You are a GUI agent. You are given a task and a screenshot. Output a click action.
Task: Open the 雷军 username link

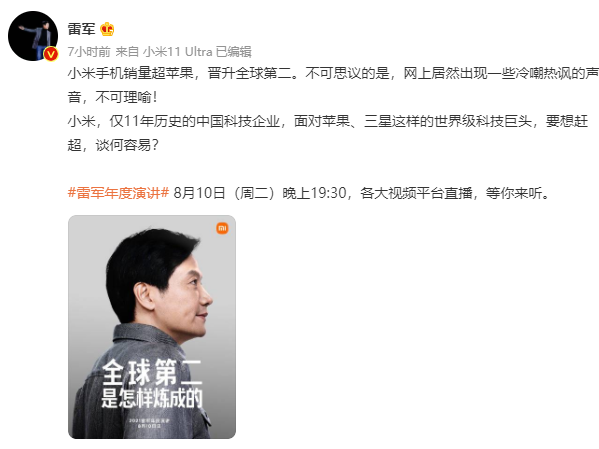click(x=81, y=29)
